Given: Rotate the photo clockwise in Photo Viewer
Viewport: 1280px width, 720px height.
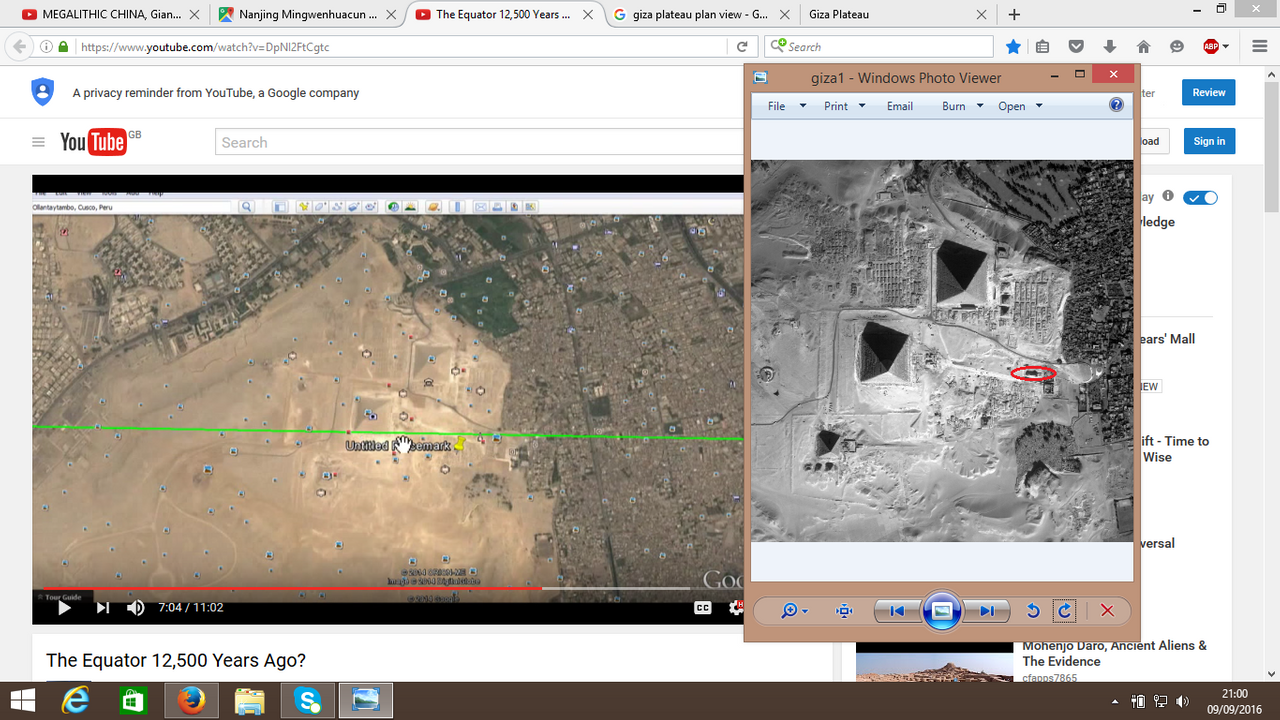Looking at the screenshot, I should 1066,611.
